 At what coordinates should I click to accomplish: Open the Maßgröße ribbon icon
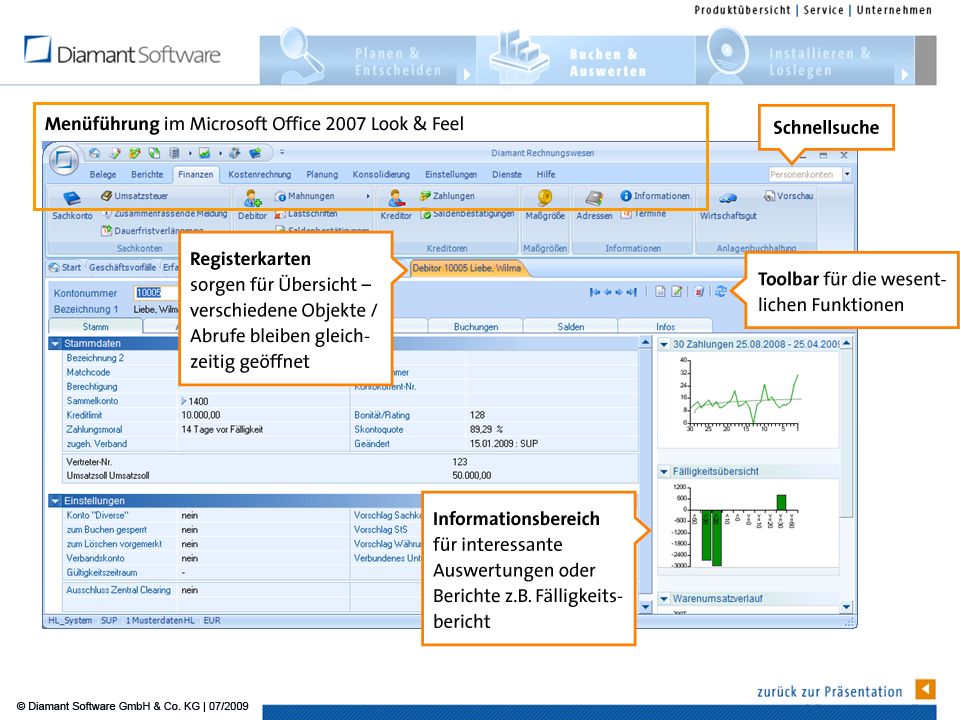pos(544,197)
